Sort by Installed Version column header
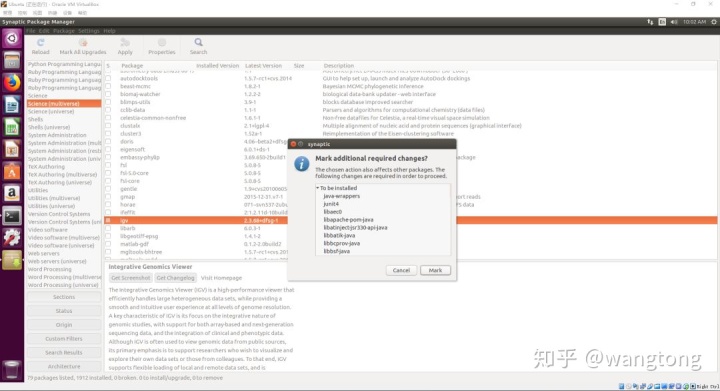This screenshot has height=391, width=720. point(218,66)
